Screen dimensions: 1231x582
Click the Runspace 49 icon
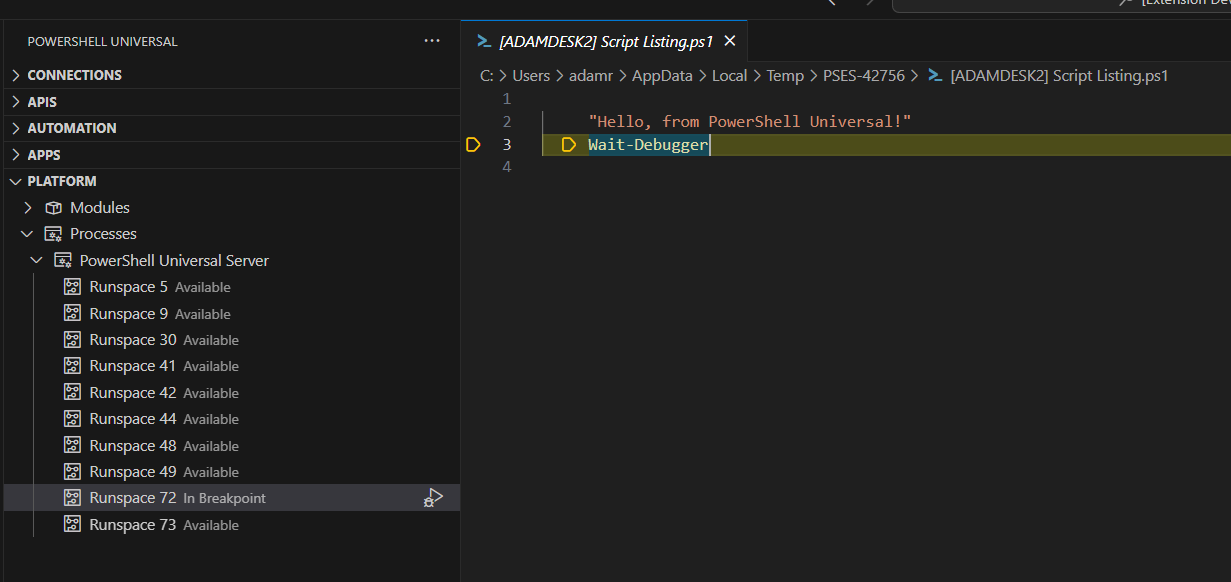pyautogui.click(x=72, y=472)
